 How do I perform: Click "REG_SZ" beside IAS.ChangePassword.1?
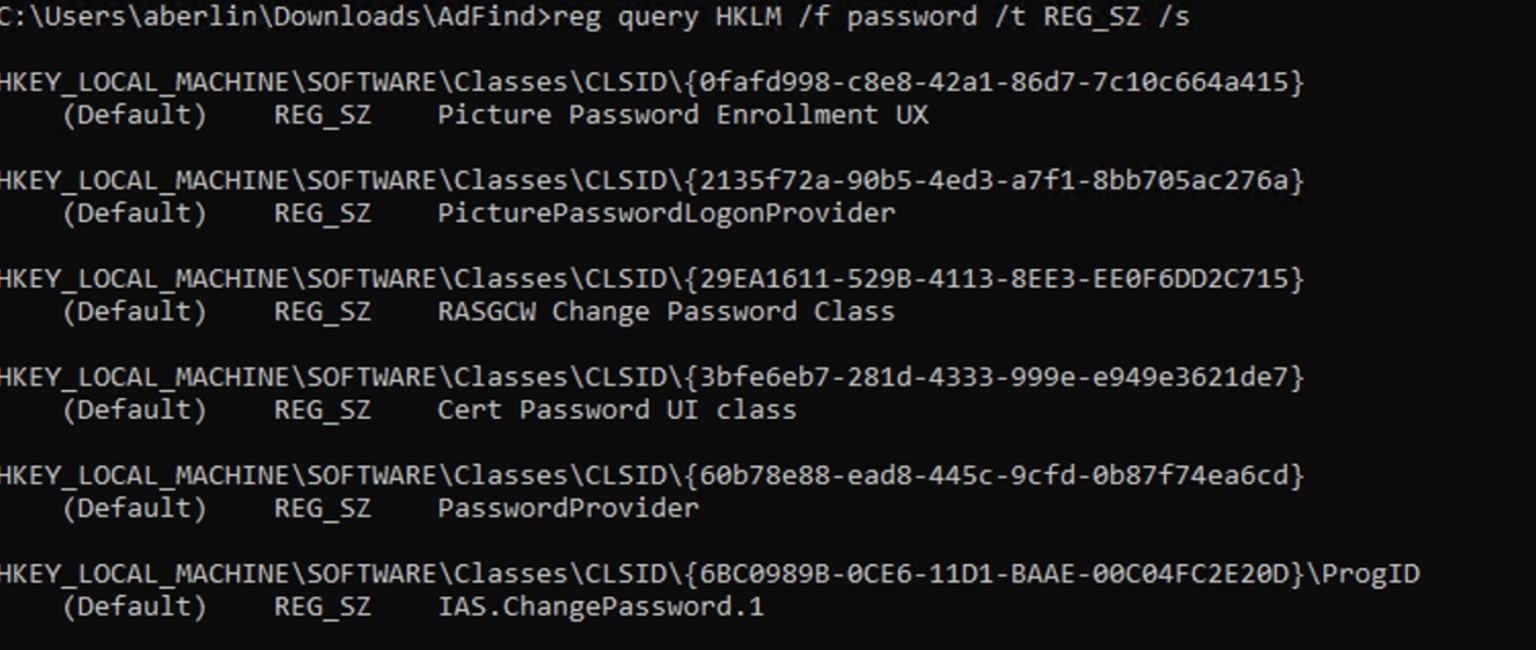(x=322, y=606)
